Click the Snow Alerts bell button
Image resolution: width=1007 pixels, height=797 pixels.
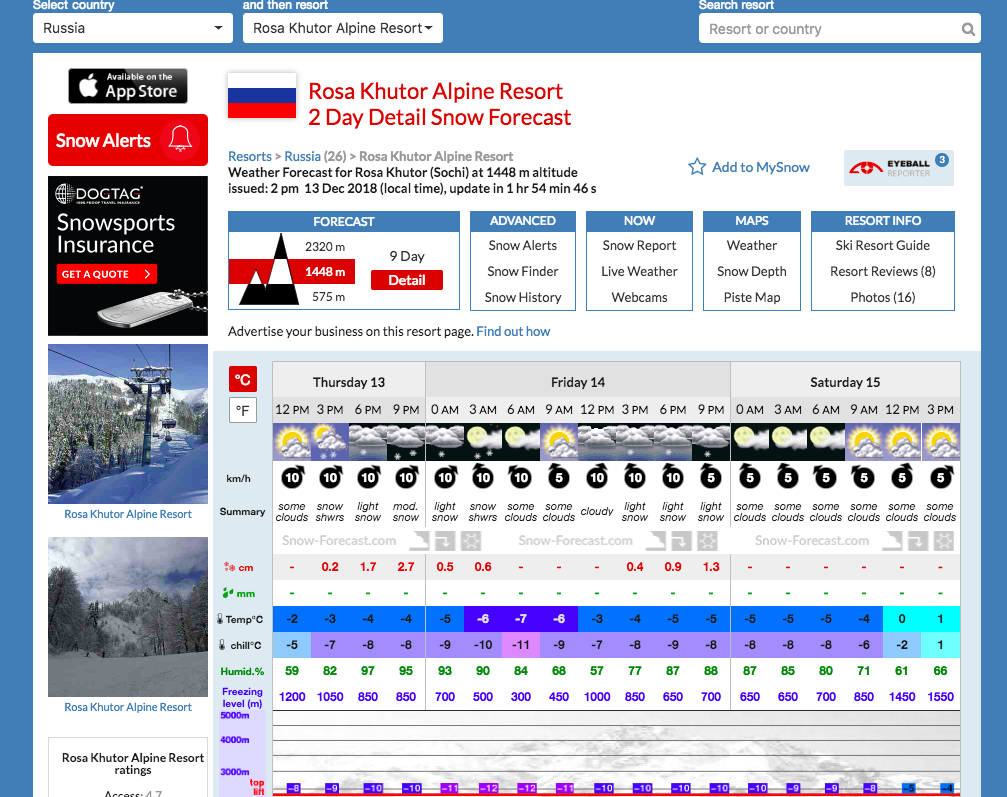tap(128, 140)
